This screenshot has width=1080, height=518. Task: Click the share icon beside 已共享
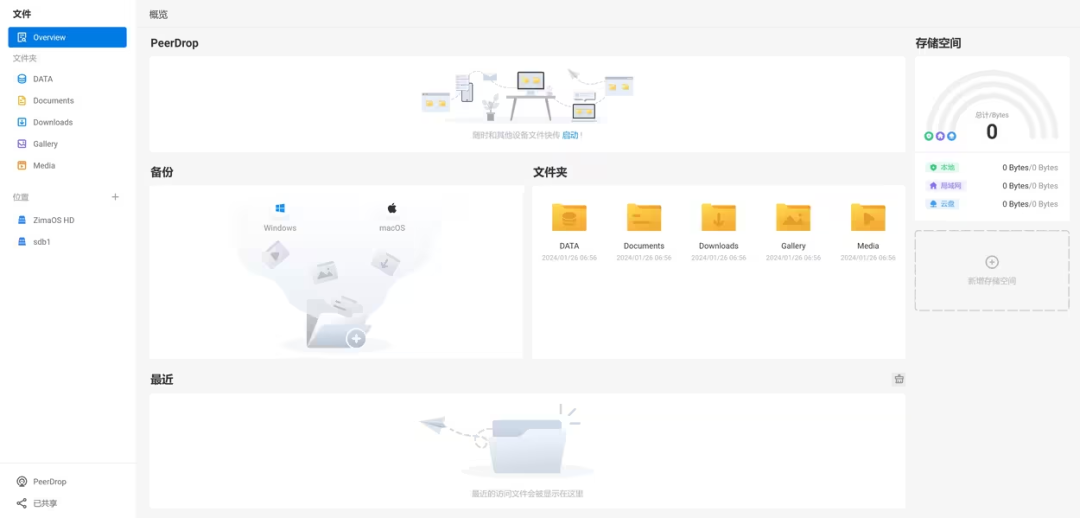click(x=21, y=503)
